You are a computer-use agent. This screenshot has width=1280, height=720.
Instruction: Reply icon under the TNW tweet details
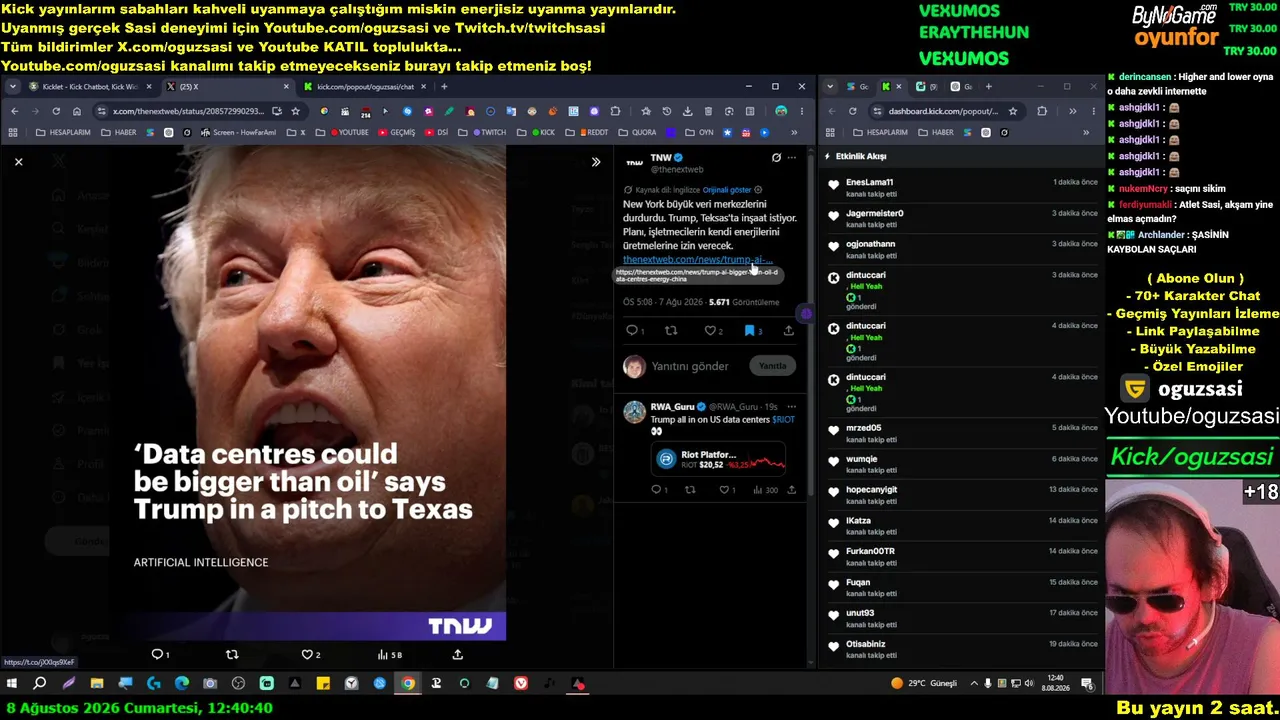tap(634, 330)
